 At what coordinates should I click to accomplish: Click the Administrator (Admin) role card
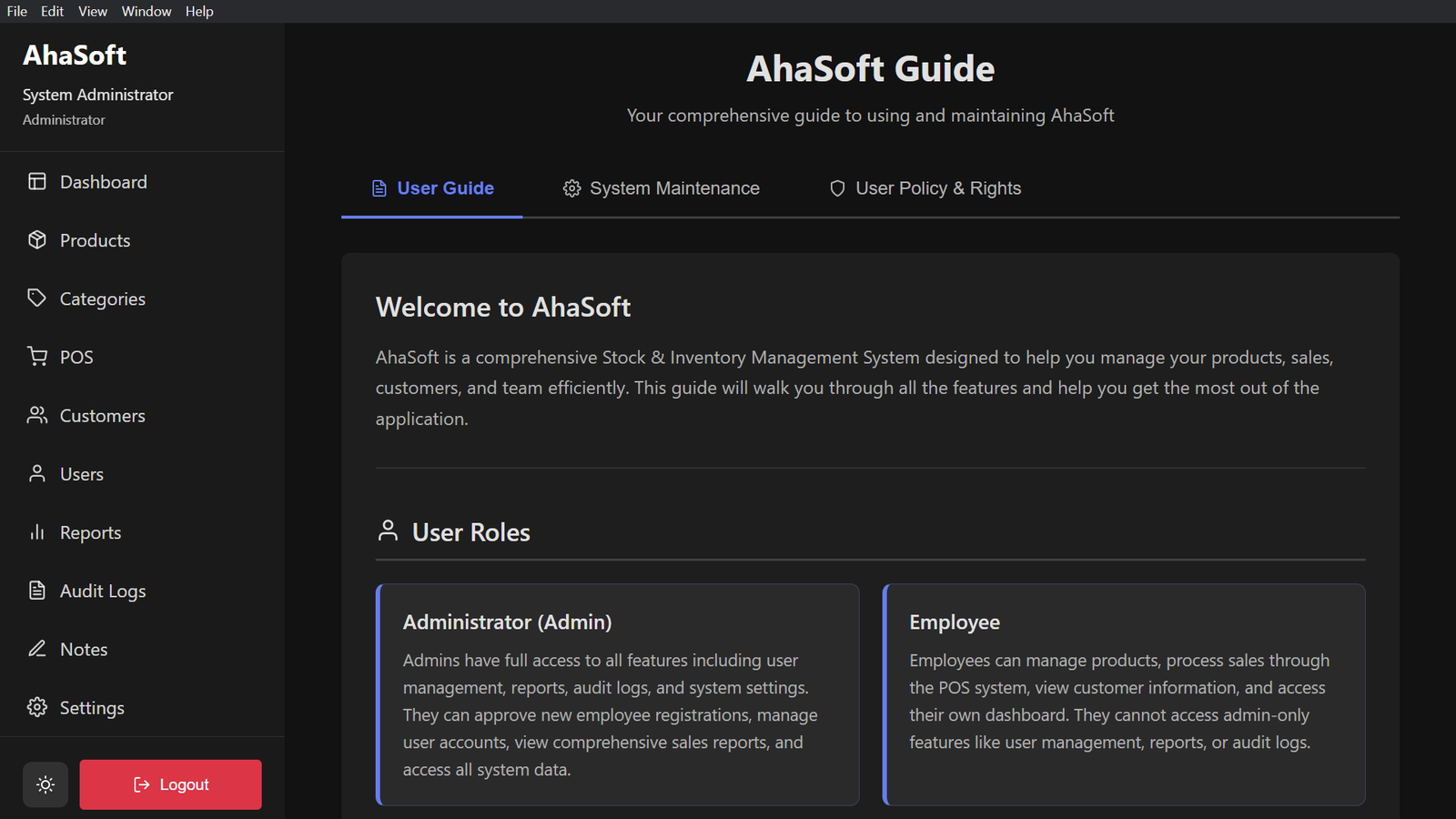(x=618, y=694)
